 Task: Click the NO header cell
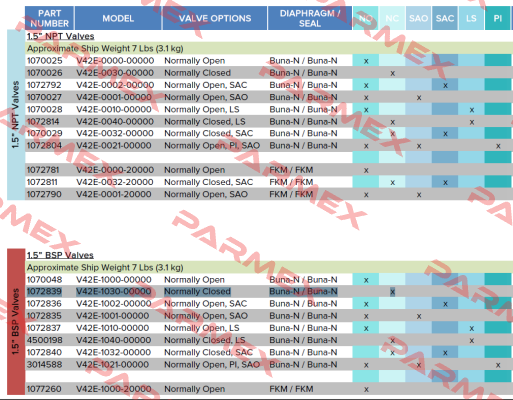coord(366,18)
